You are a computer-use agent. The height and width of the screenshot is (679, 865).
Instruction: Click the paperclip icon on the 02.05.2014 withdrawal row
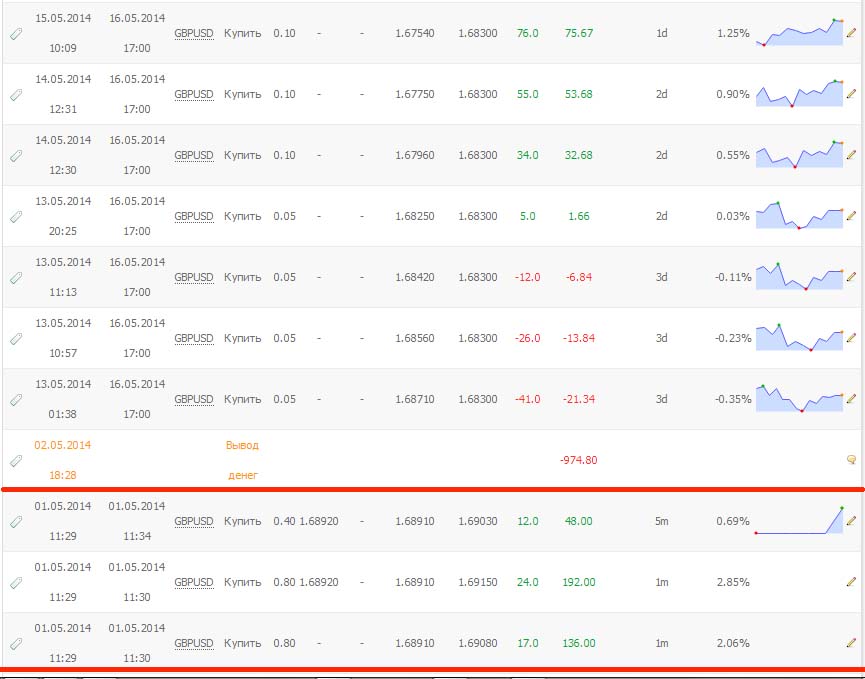16,461
